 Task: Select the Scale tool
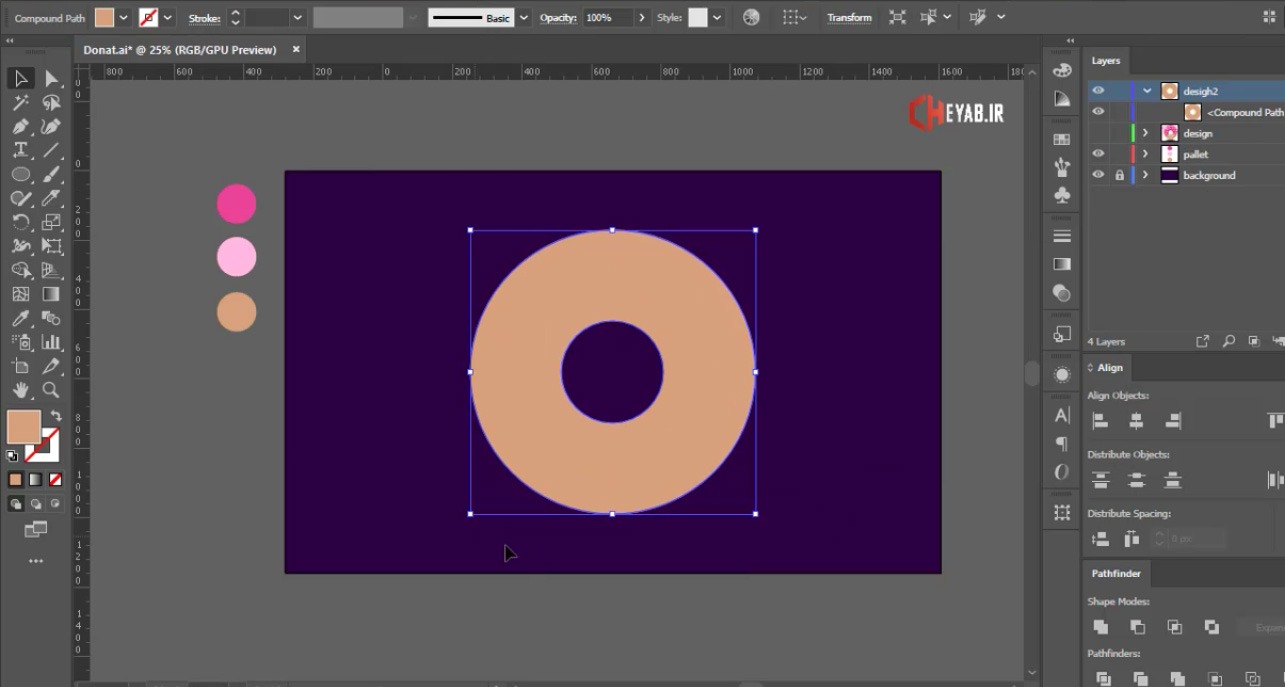(51, 222)
